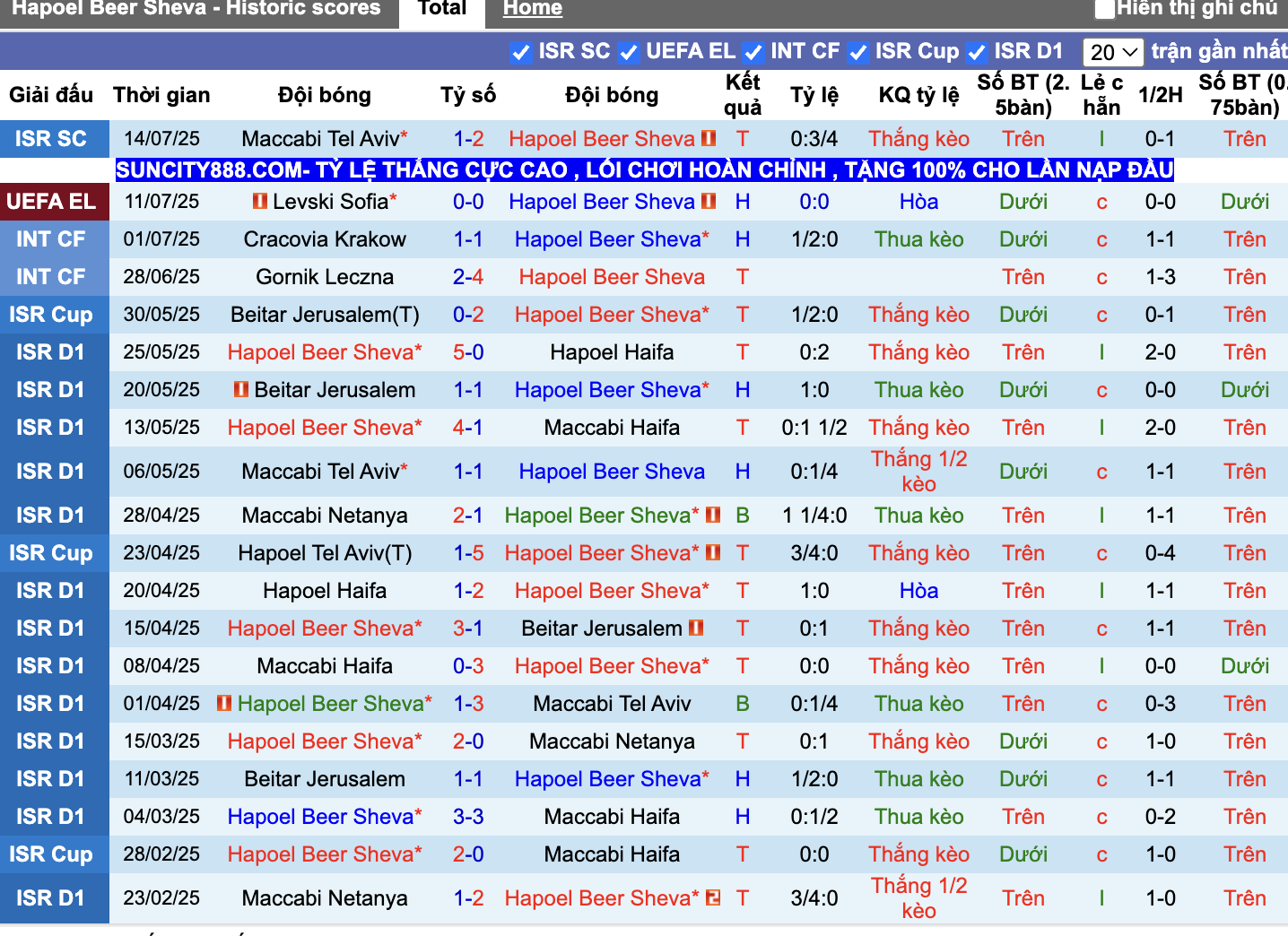
Task: Click the Lẻ c hẵn column header
Action: [x=1101, y=95]
